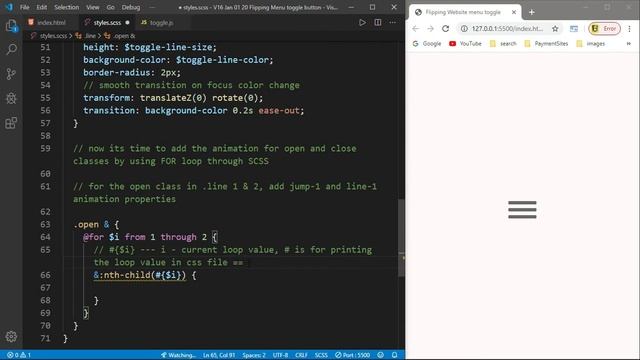Open the Selection menu

[x=67, y=7]
